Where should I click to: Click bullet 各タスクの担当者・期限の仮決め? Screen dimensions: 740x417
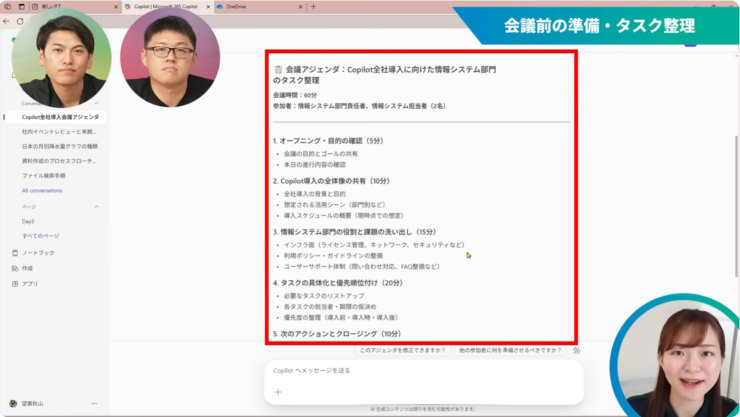[x=330, y=307]
